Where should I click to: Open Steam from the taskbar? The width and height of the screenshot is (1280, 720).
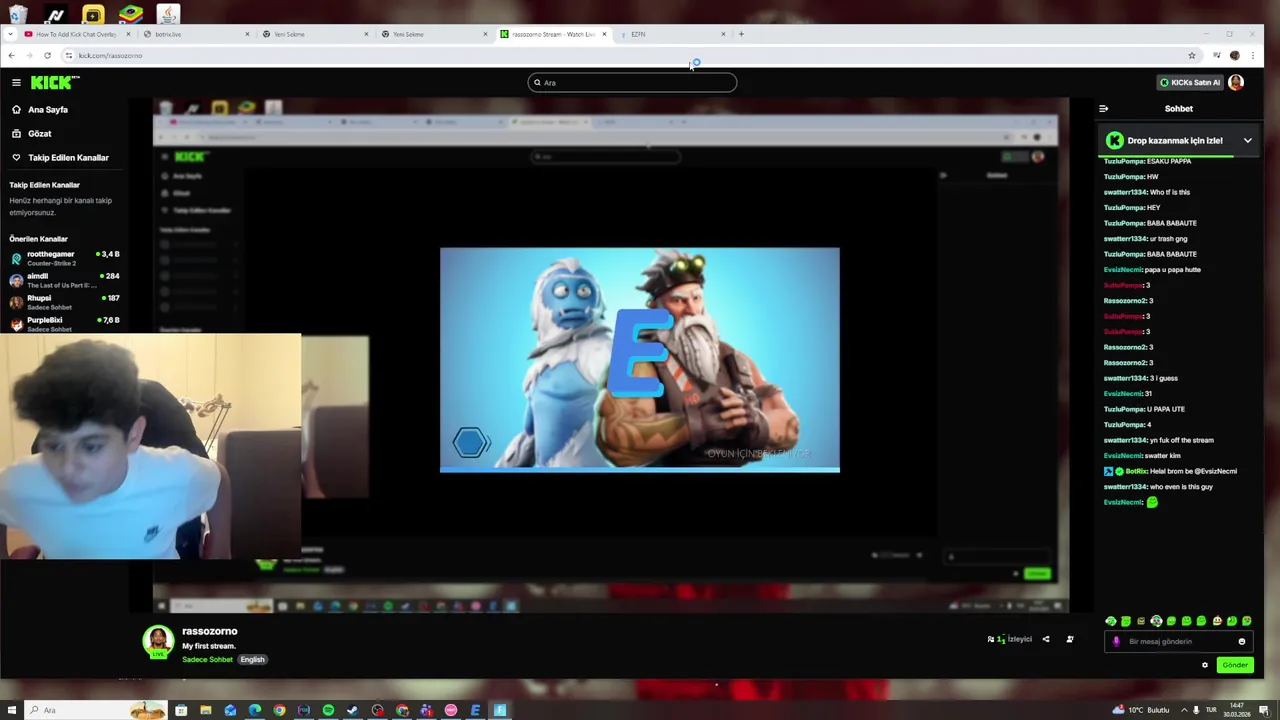point(352,710)
